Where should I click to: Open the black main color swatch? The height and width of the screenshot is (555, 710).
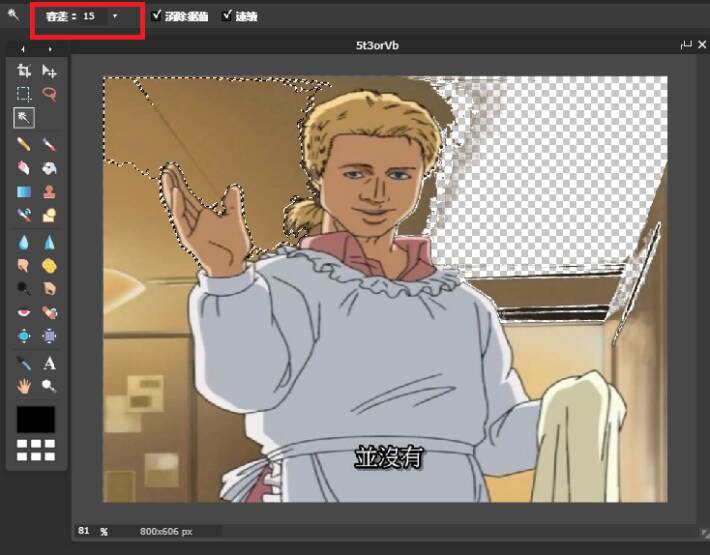pyautogui.click(x=36, y=419)
